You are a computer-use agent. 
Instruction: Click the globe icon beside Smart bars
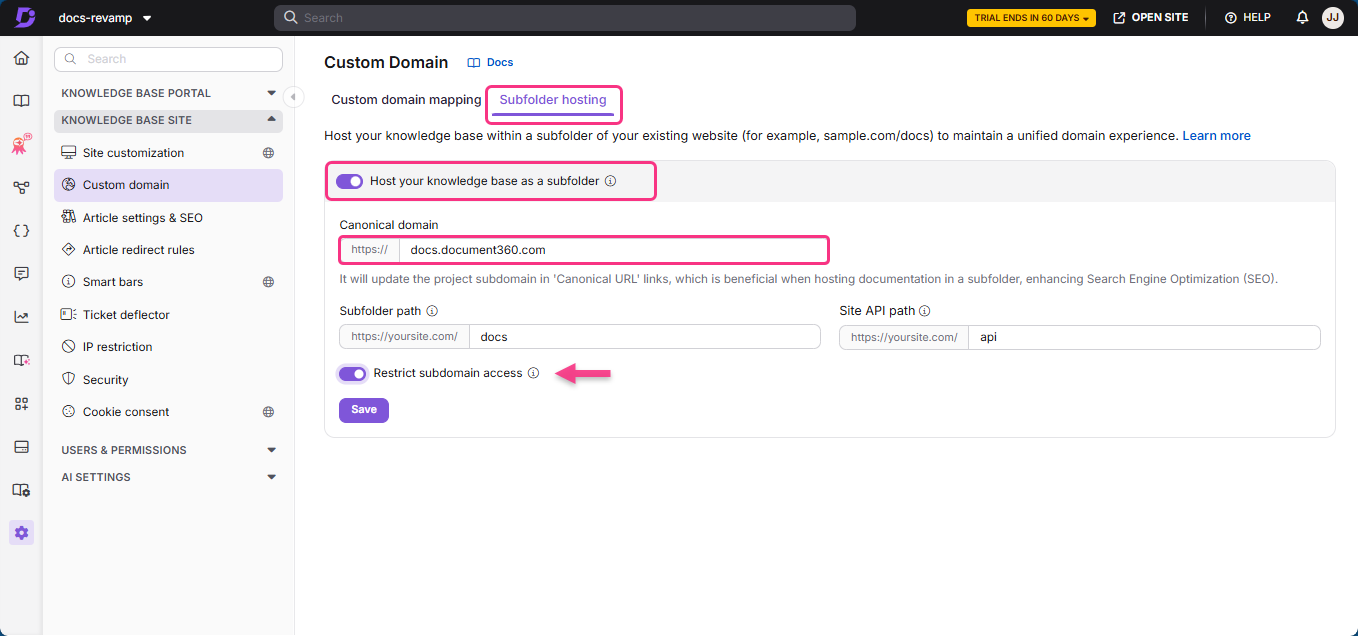point(268,282)
